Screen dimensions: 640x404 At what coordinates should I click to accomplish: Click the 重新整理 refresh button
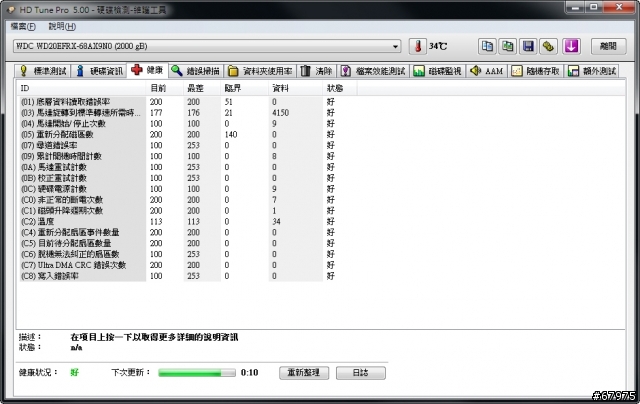point(304,373)
